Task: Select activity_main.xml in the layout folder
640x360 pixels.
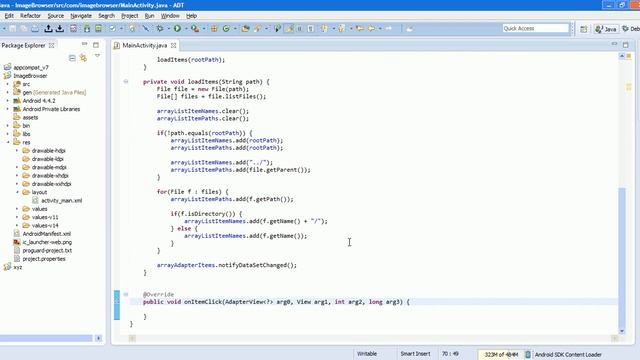Action: 61,200
